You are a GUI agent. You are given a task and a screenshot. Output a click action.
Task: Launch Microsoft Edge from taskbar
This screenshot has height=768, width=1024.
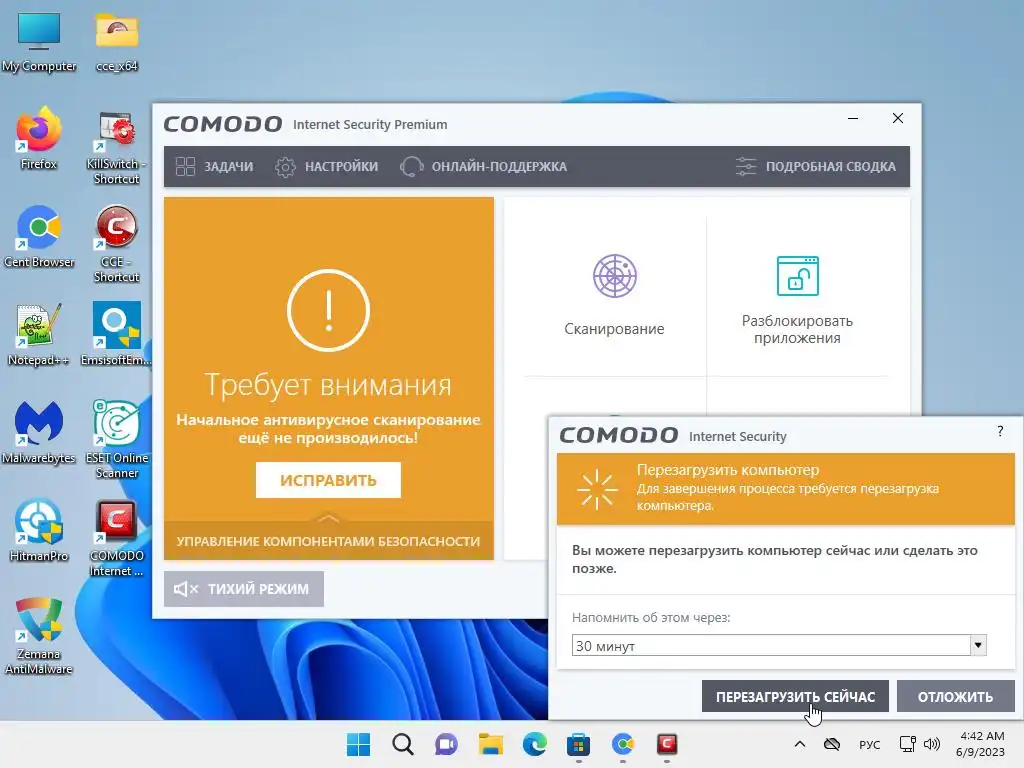pos(535,744)
